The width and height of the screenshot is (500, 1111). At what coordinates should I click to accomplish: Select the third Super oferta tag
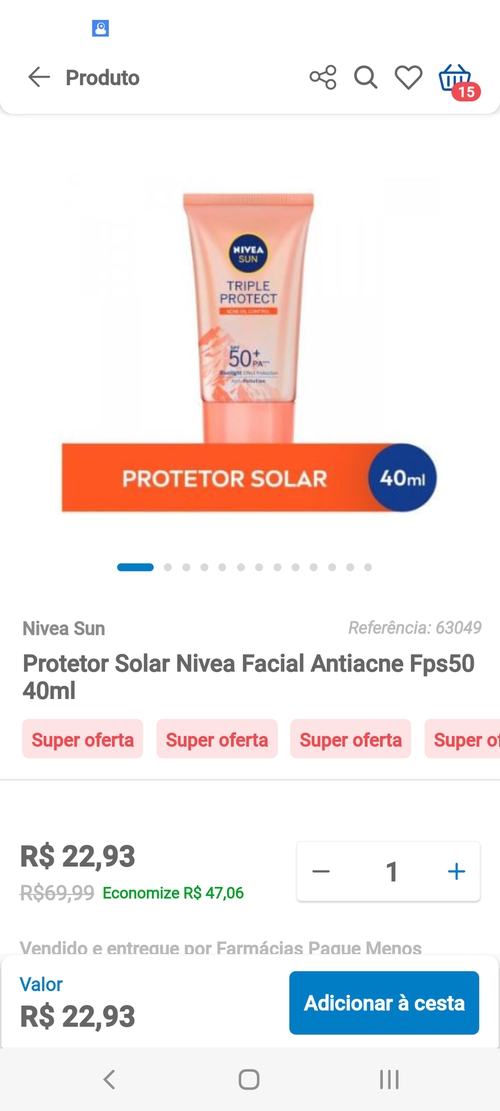click(351, 739)
